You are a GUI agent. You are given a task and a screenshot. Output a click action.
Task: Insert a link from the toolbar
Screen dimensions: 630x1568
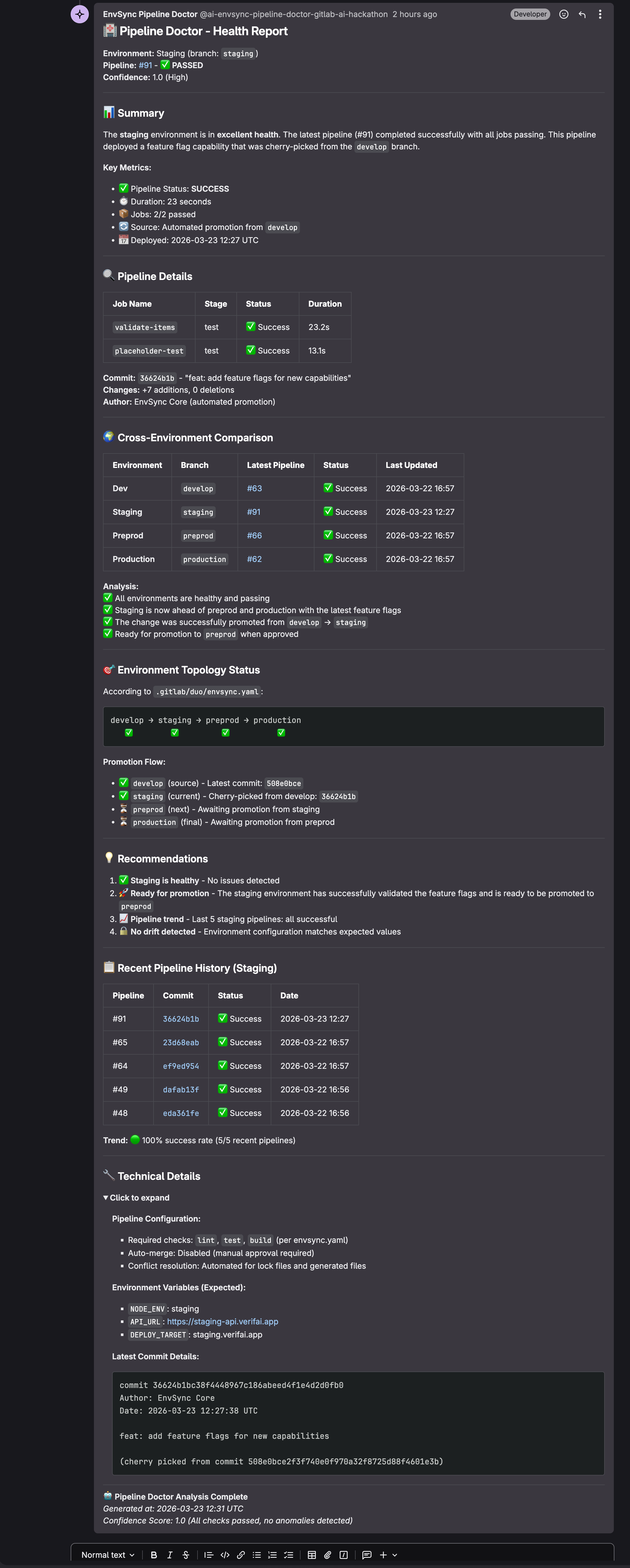click(241, 1555)
